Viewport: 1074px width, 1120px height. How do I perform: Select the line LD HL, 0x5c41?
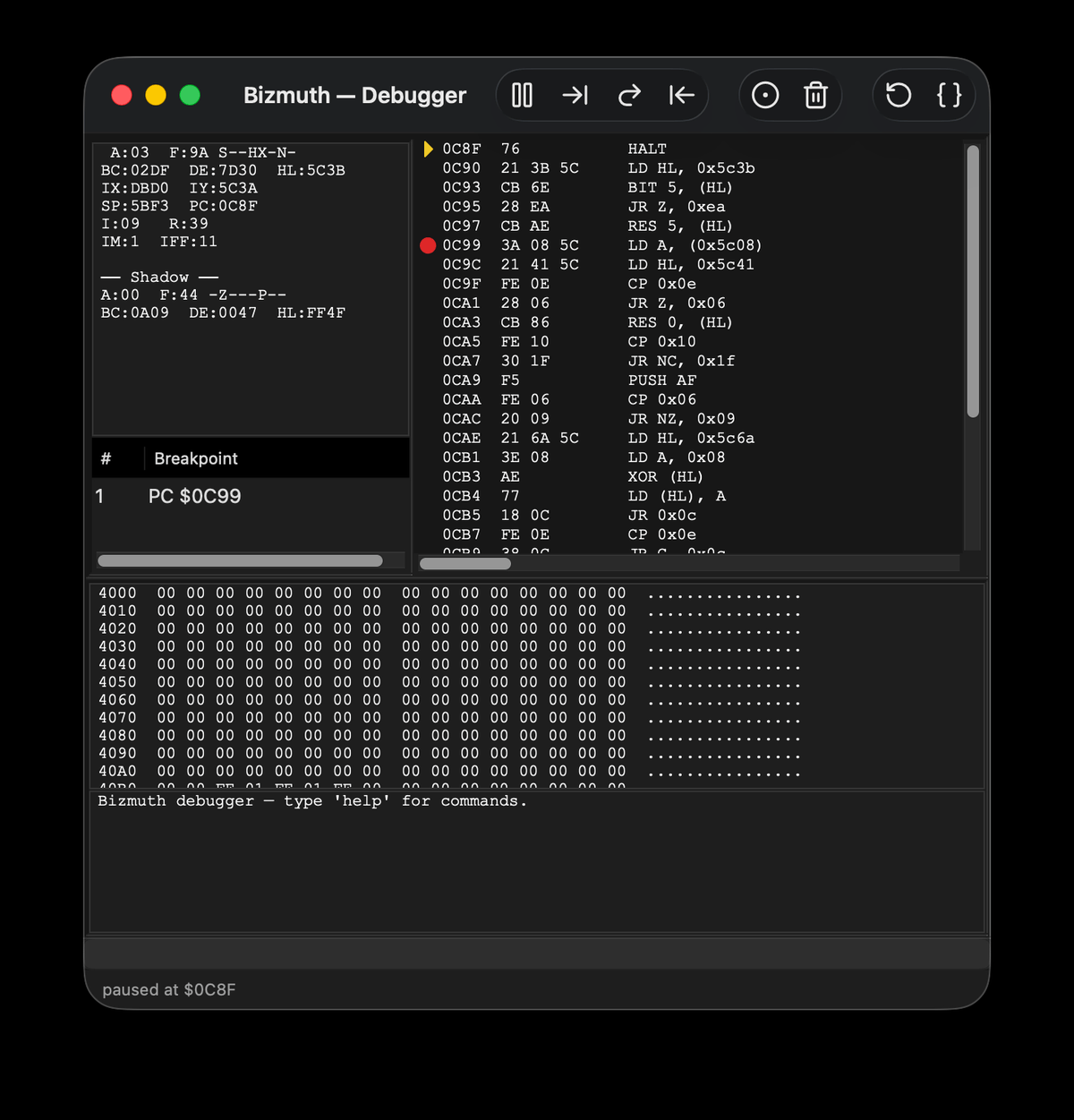[x=688, y=264]
